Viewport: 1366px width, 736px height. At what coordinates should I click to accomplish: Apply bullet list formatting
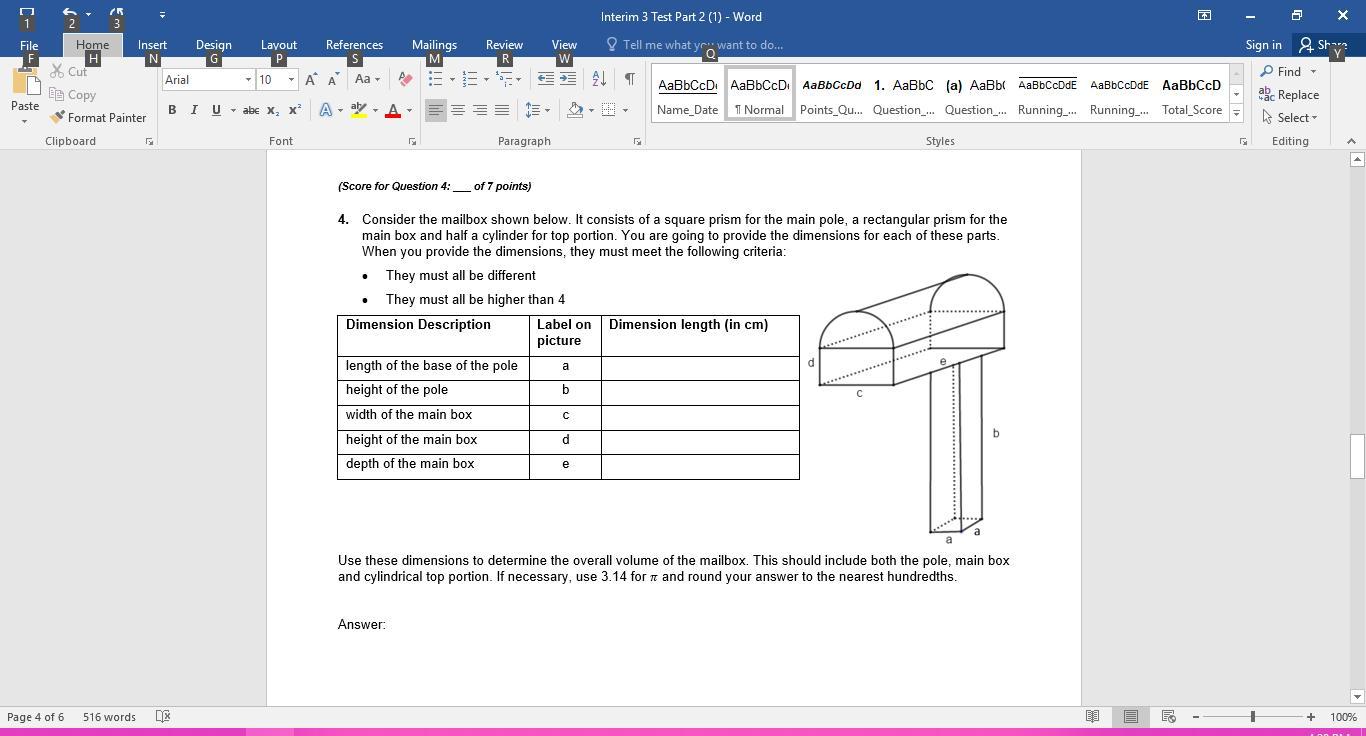coord(435,79)
